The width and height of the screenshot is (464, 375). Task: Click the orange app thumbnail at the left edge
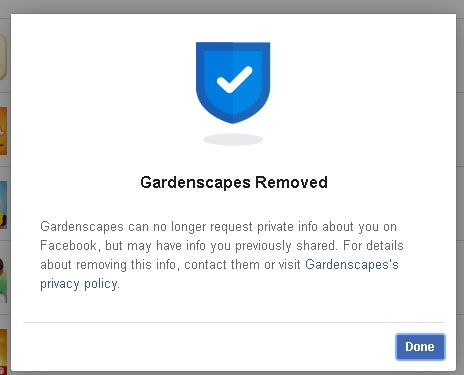point(3,131)
